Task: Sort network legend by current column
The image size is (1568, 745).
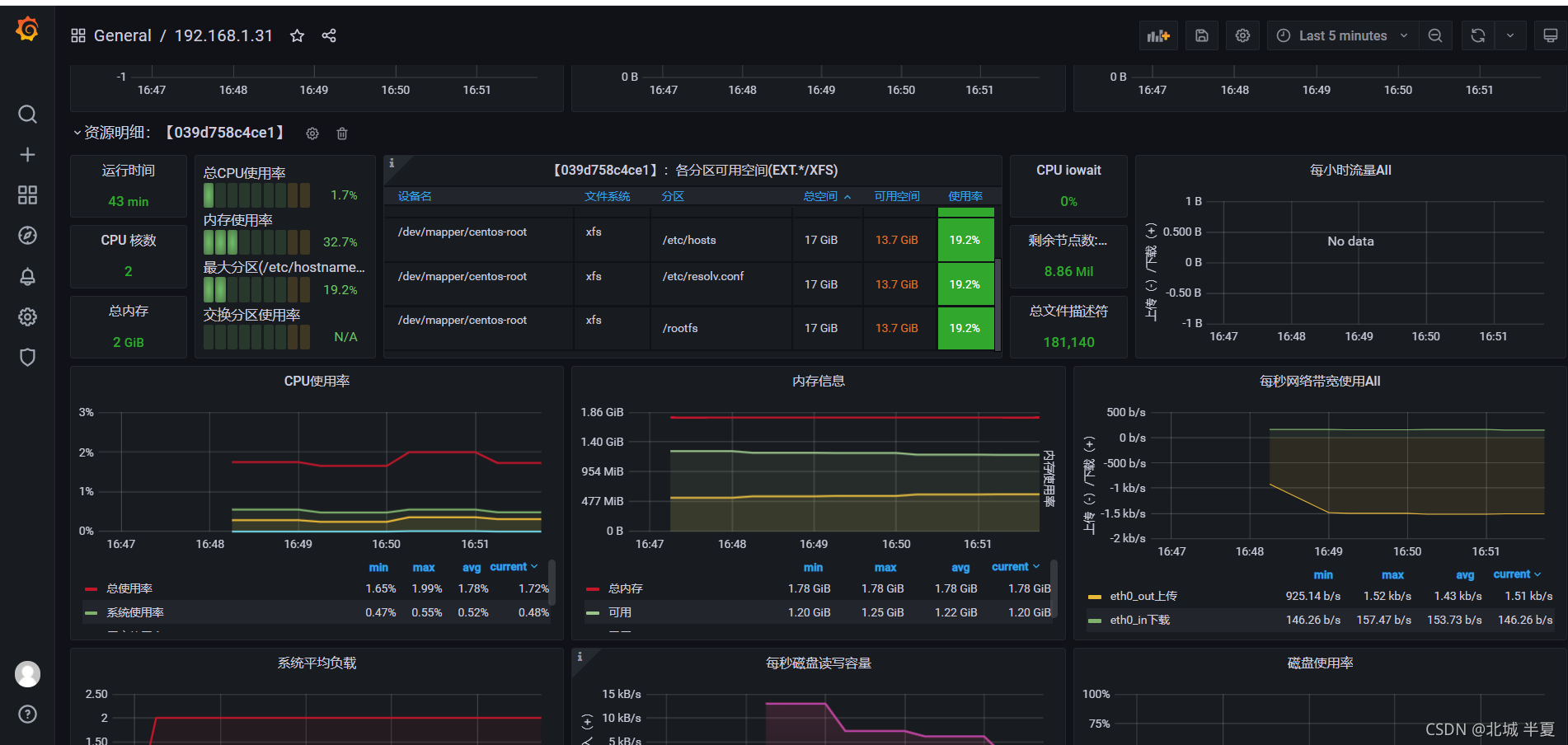Action: 1517,574
